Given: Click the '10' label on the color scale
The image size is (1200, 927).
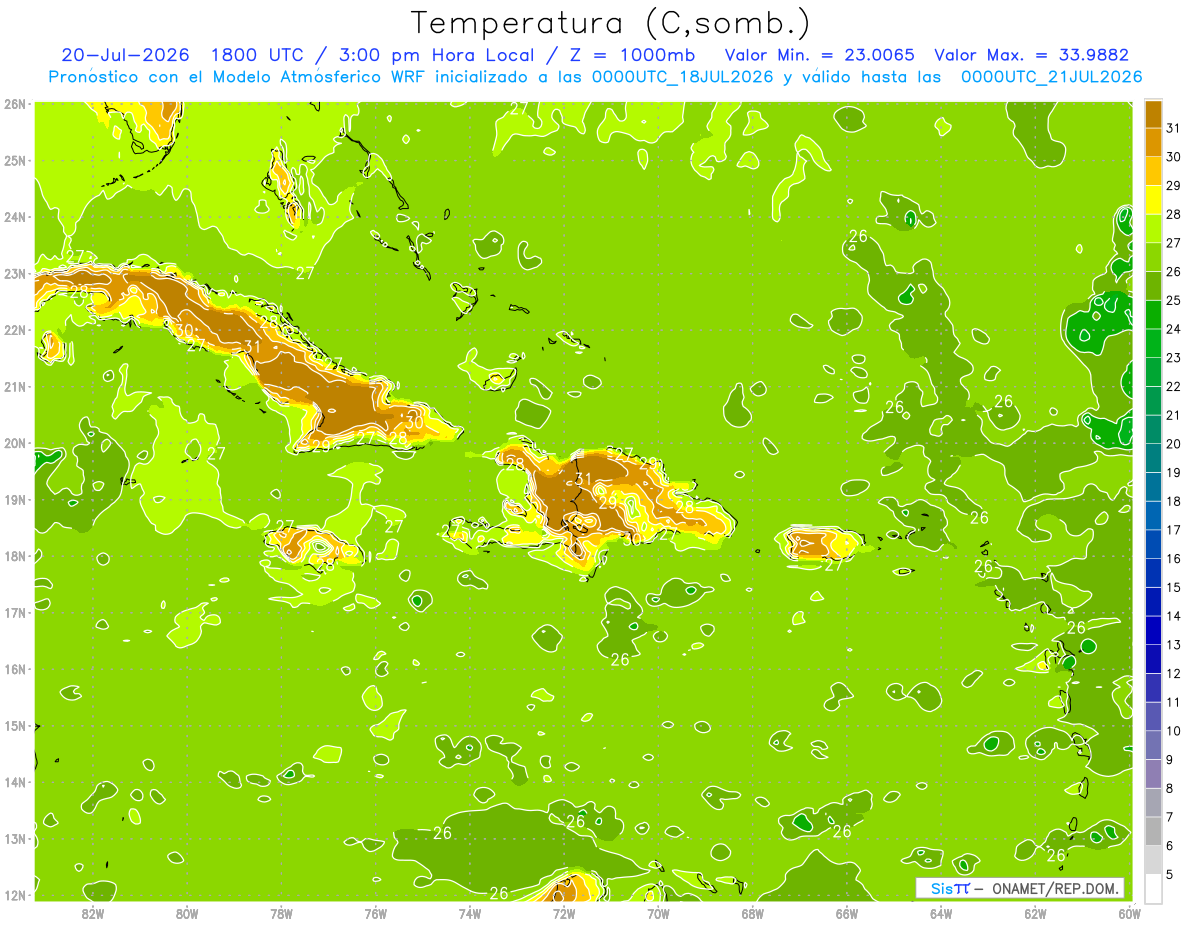Looking at the screenshot, I should point(1174,730).
